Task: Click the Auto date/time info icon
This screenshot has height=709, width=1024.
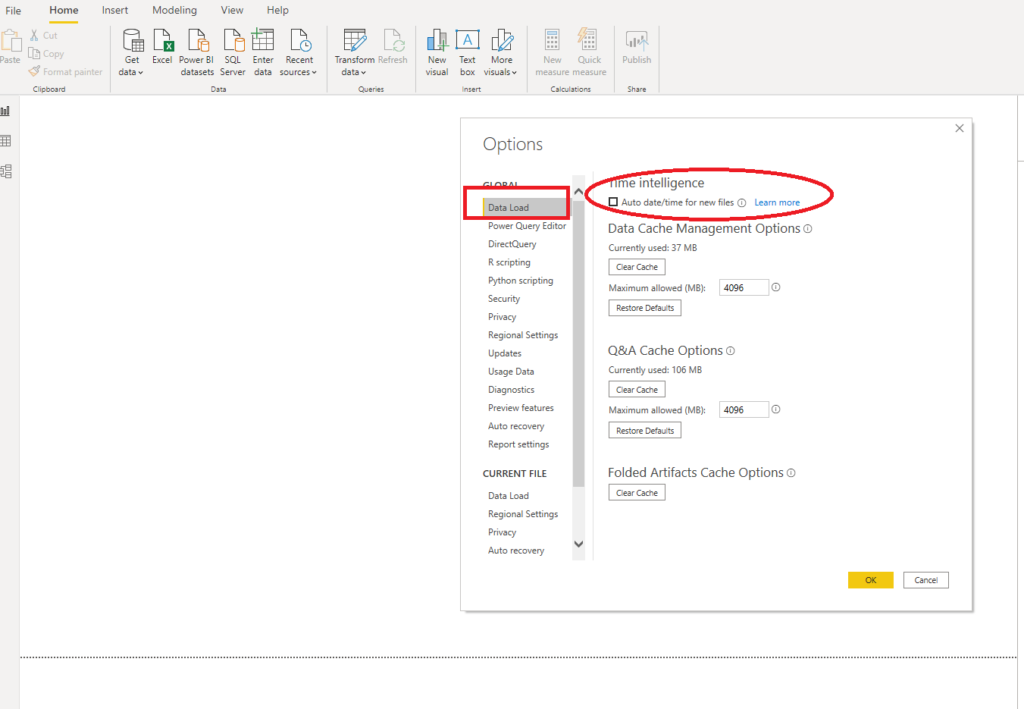Action: coord(742,203)
